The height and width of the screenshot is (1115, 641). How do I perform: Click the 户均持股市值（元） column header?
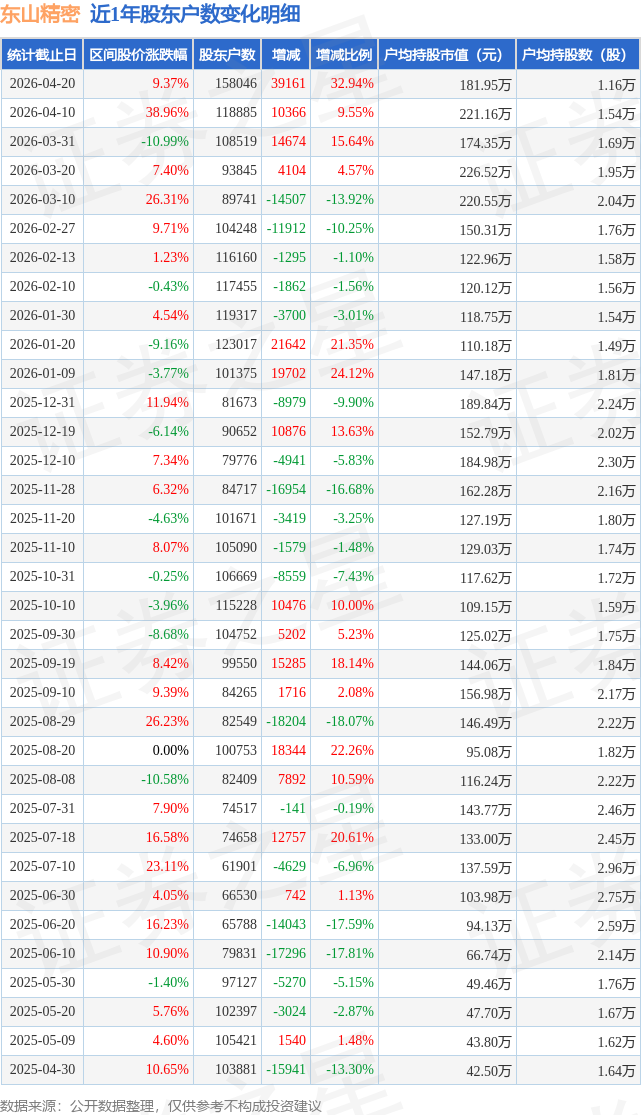[447, 55]
